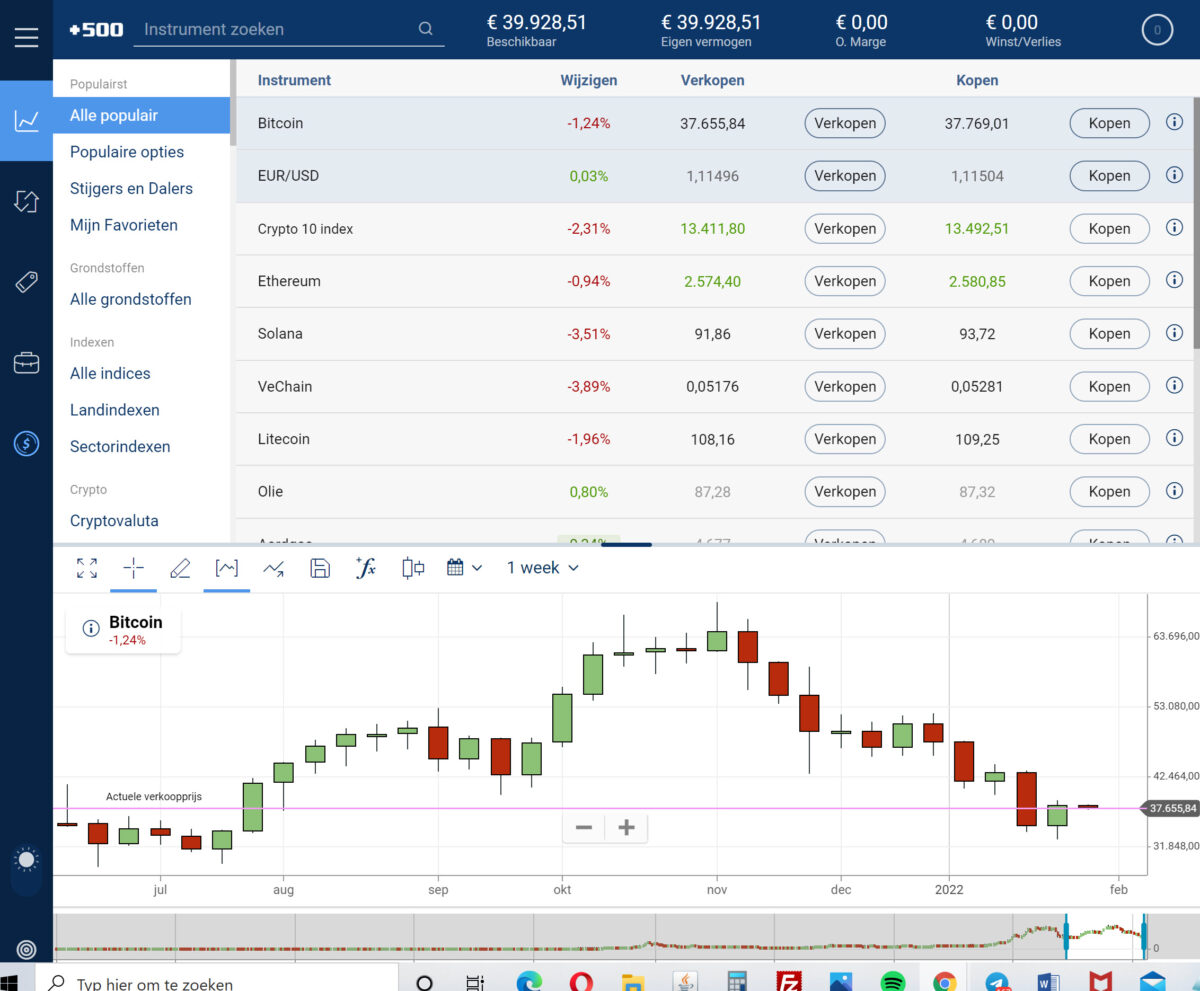Click Verkopen button for VeChain
This screenshot has width=1200, height=991.
(845, 387)
